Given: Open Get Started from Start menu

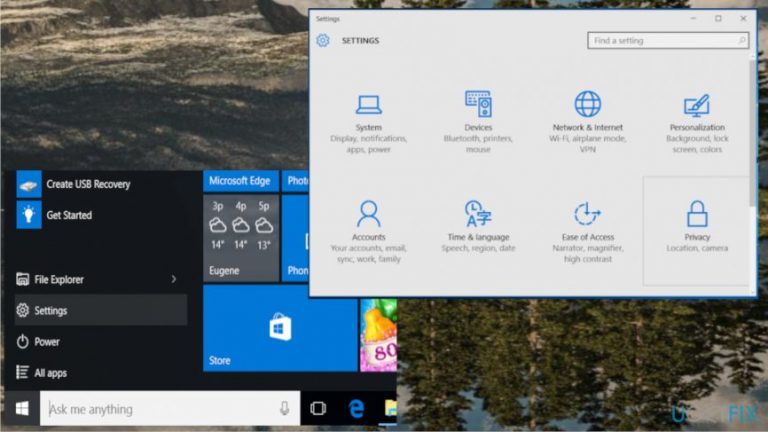Looking at the screenshot, I should 54,215.
